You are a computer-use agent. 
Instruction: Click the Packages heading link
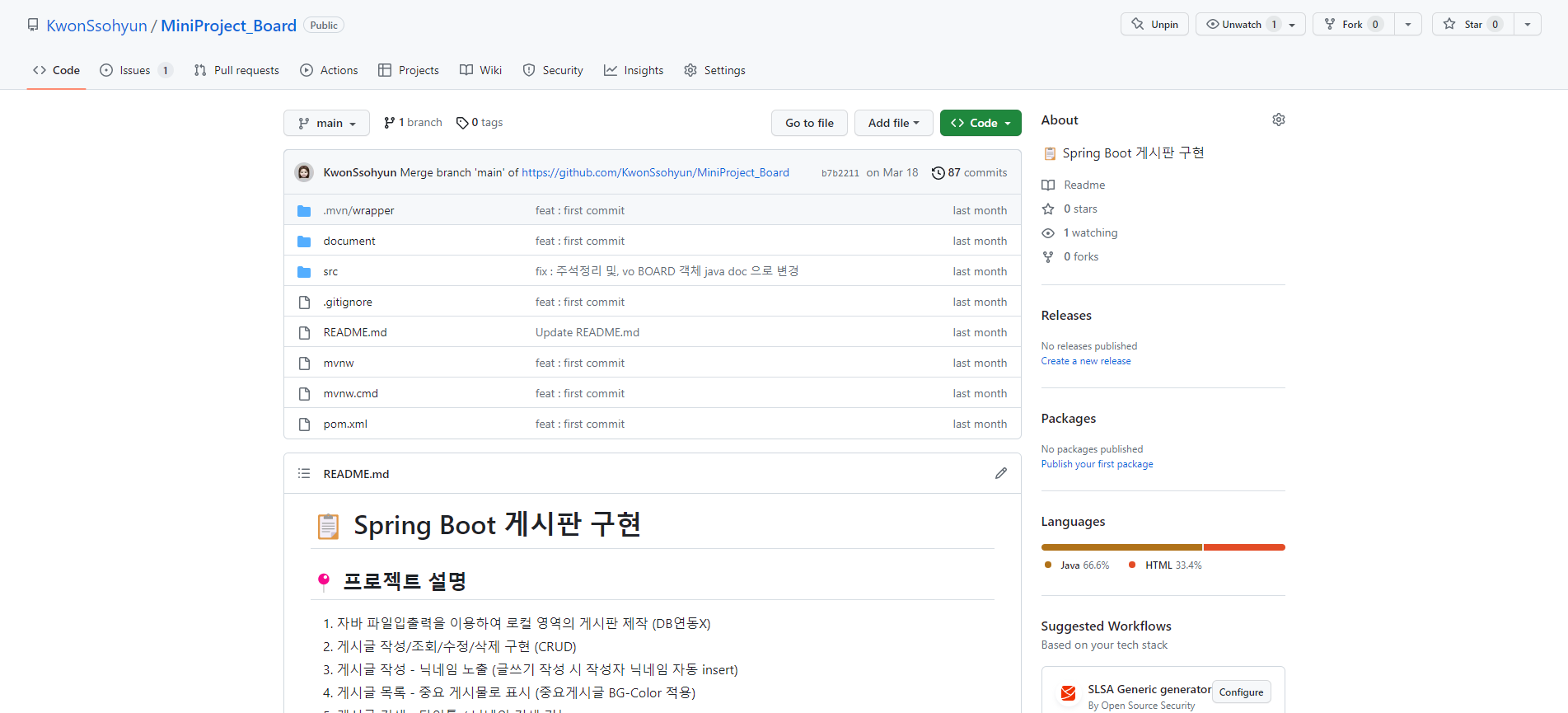[1068, 419]
